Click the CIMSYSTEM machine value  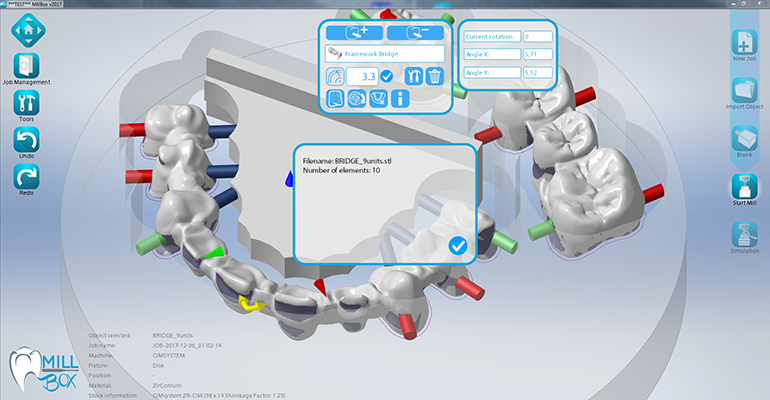[168, 356]
